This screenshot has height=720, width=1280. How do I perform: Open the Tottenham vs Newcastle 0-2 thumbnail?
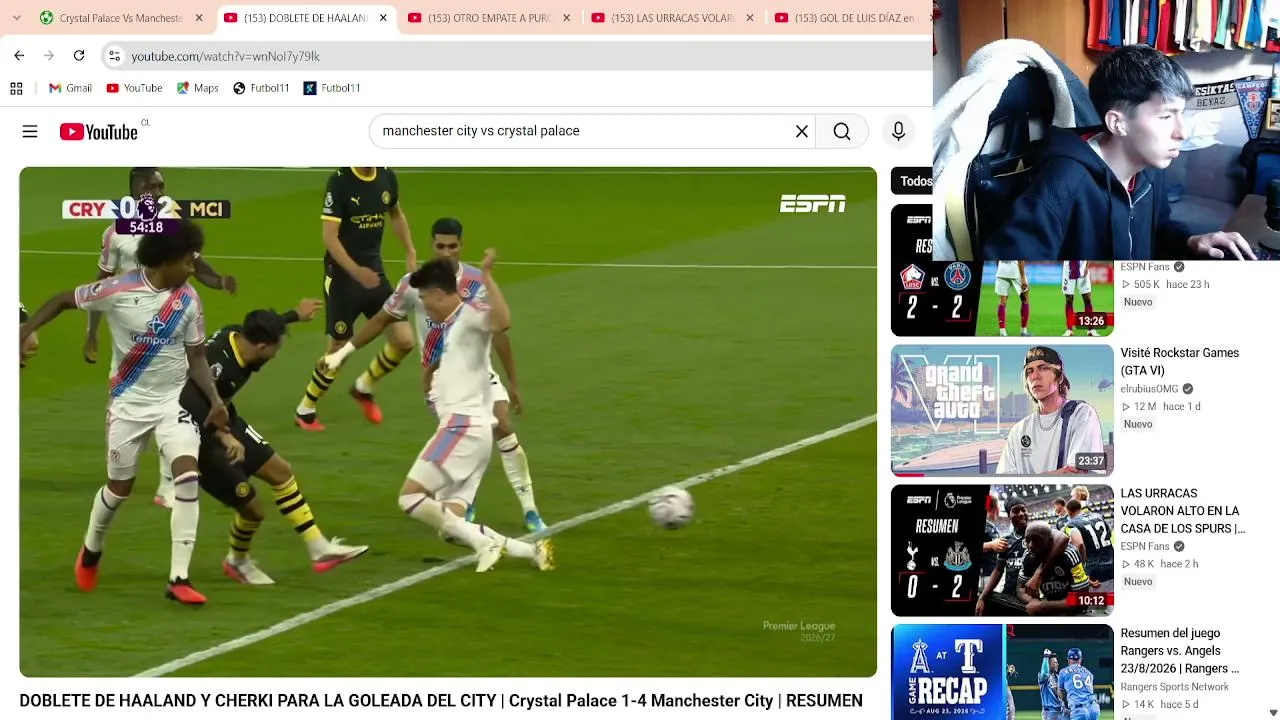(x=1002, y=550)
